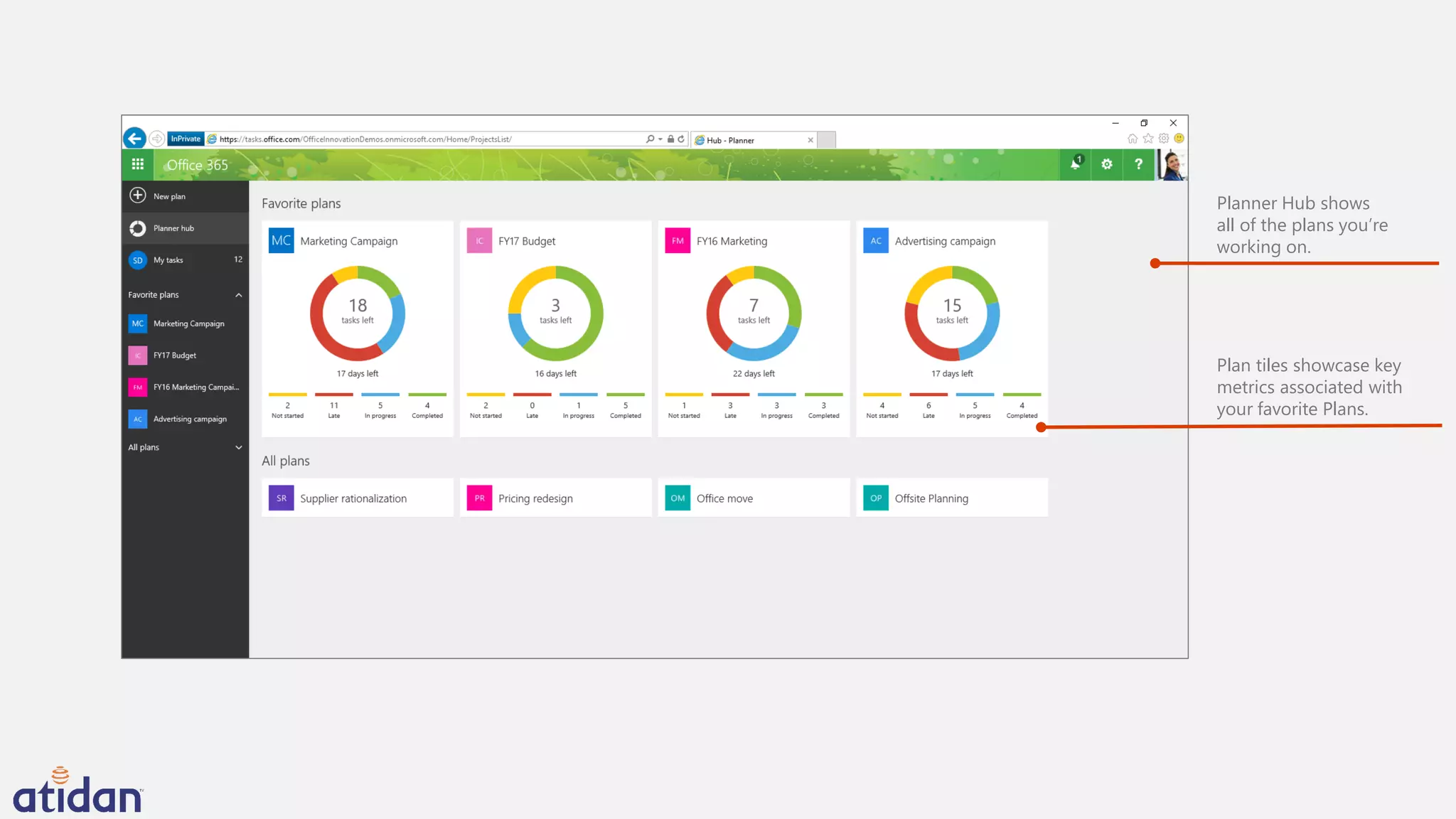Open the help question mark icon
Image resolution: width=1456 pixels, height=819 pixels.
pos(1138,164)
